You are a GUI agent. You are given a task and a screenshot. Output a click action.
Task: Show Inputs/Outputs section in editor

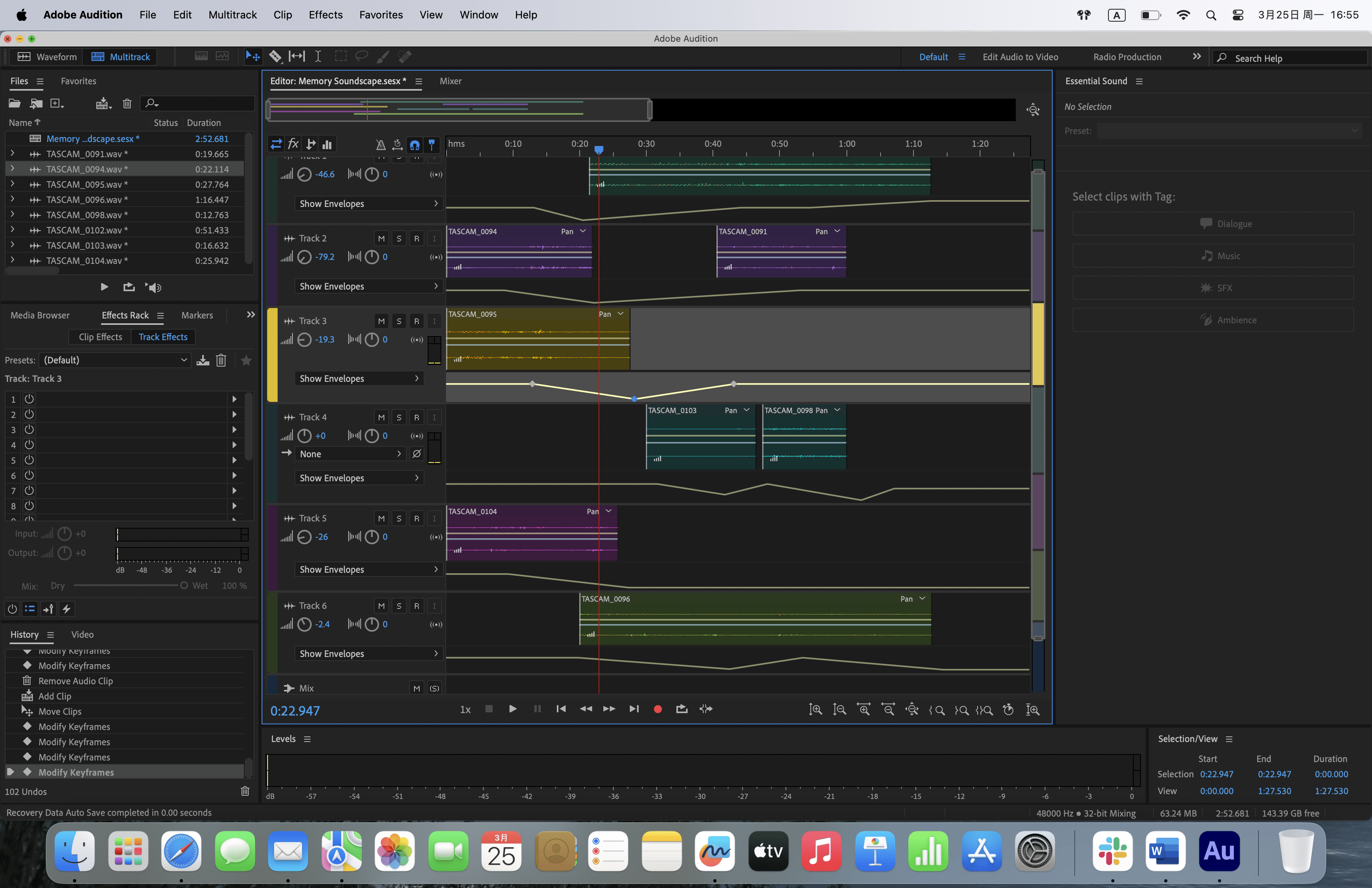coord(276,144)
